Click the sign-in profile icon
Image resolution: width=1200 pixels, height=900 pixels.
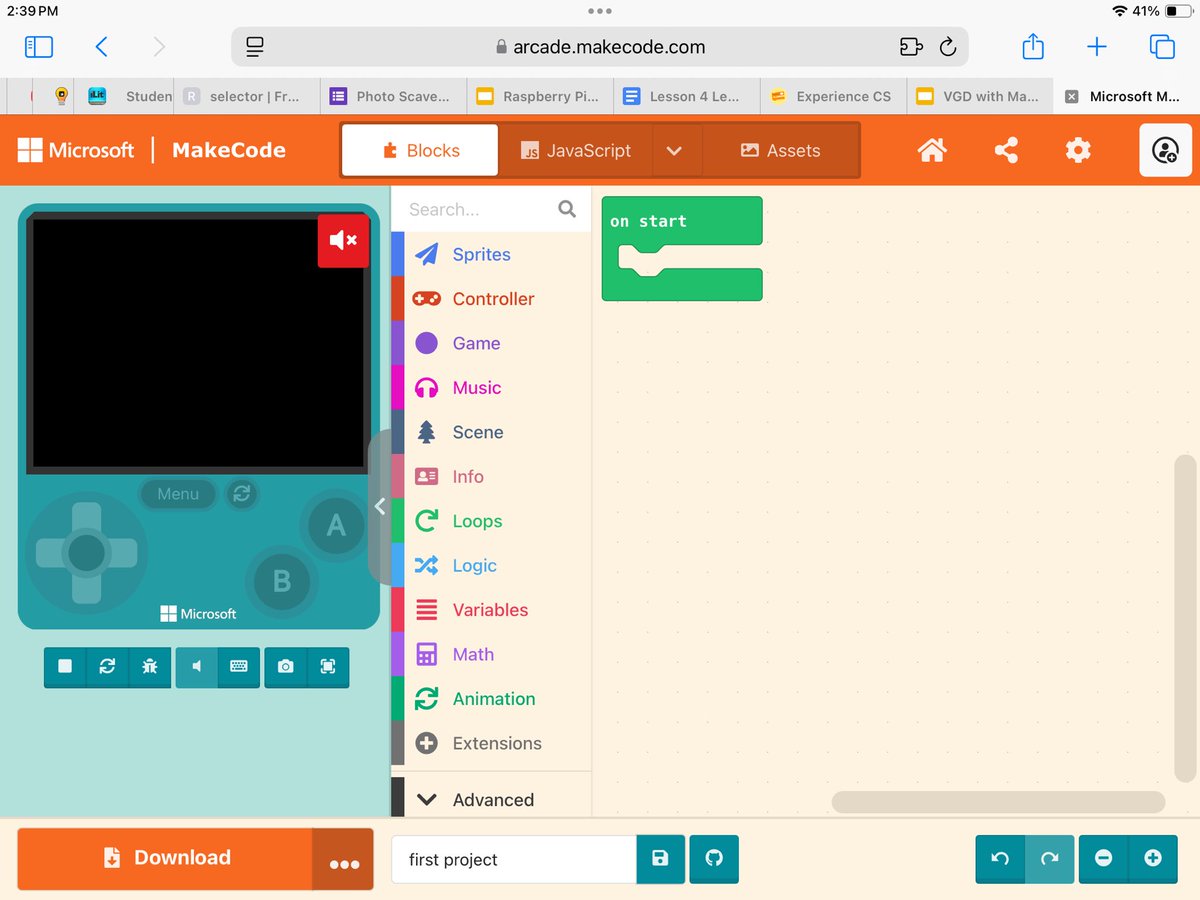1165,151
